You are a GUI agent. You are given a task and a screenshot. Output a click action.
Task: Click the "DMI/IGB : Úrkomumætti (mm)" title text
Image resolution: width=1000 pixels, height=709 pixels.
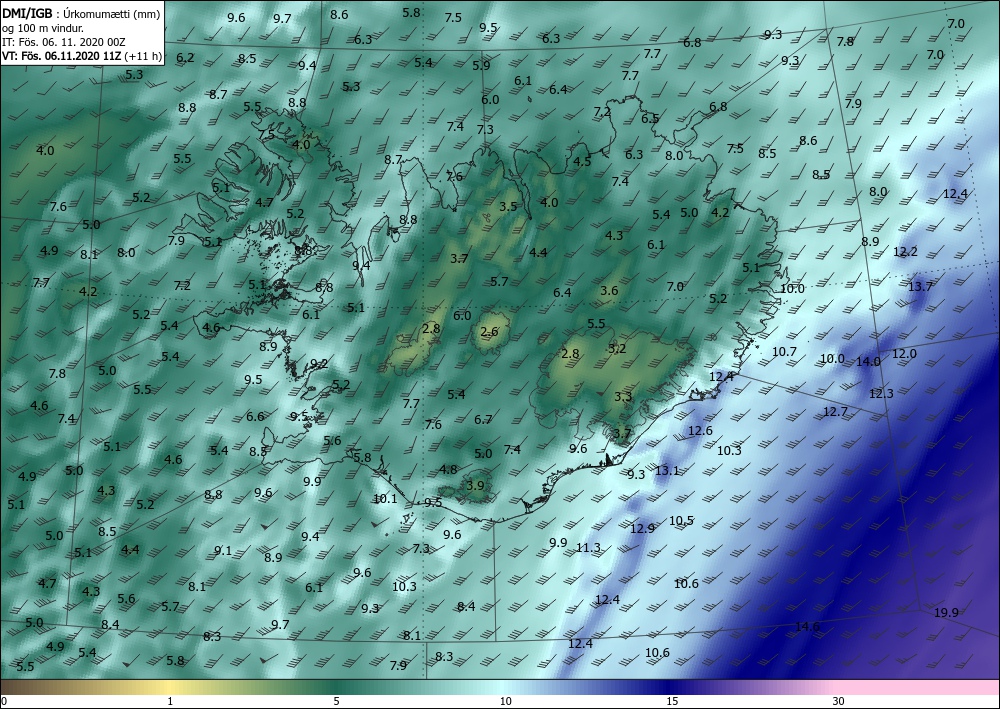pyautogui.click(x=81, y=13)
